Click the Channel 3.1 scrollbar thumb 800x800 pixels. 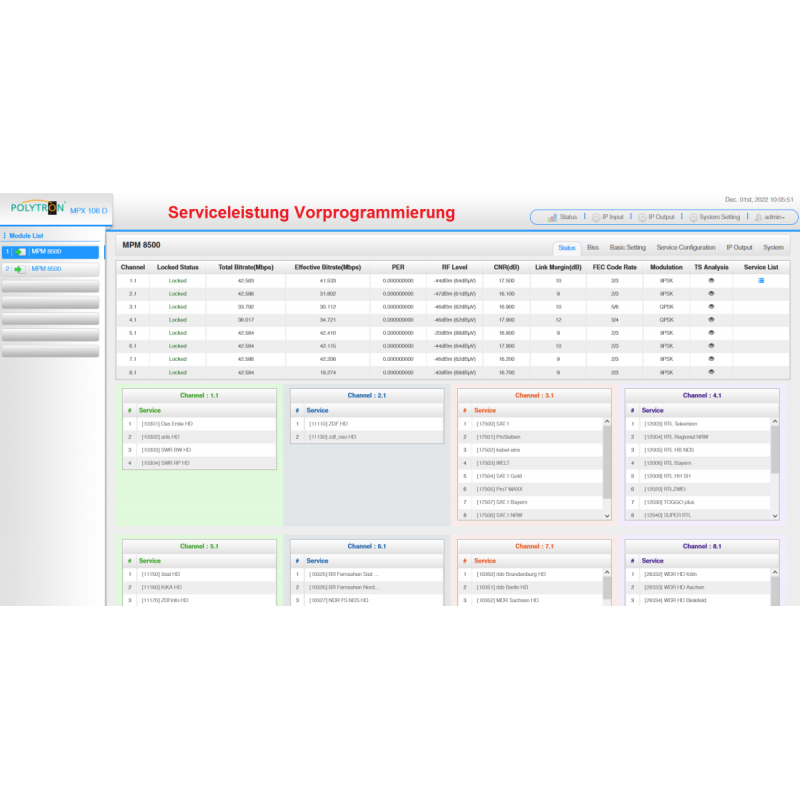tap(607, 462)
